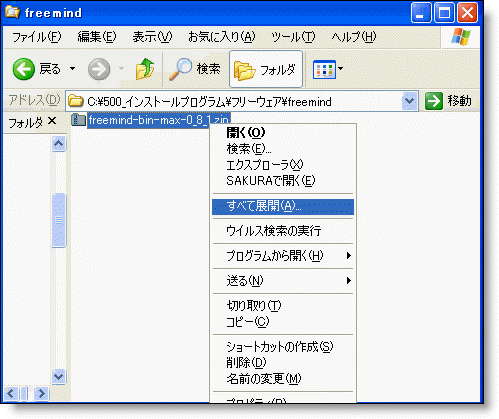Choose 削除(D) delete entry

tap(283, 363)
